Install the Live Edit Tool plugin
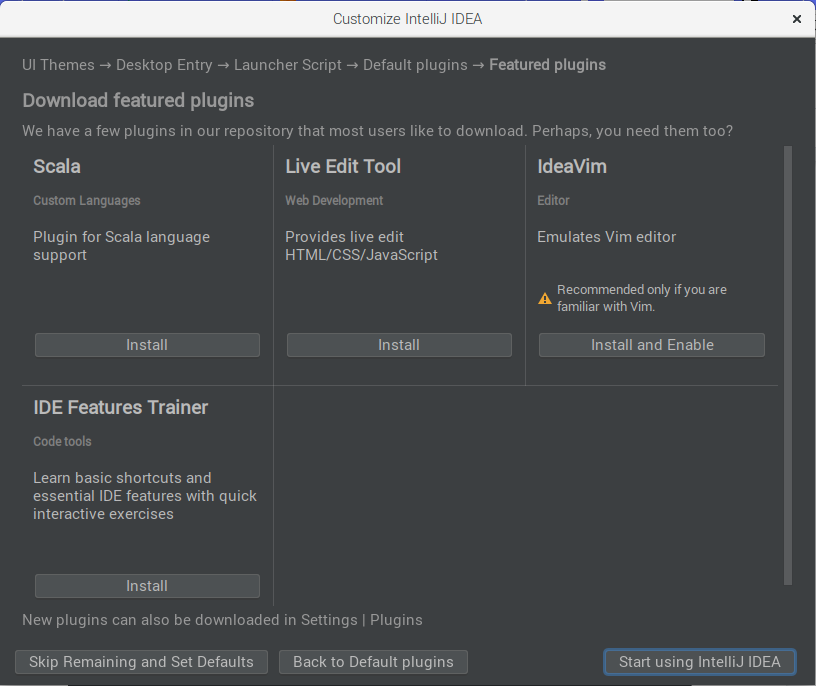816x686 pixels. [399, 345]
